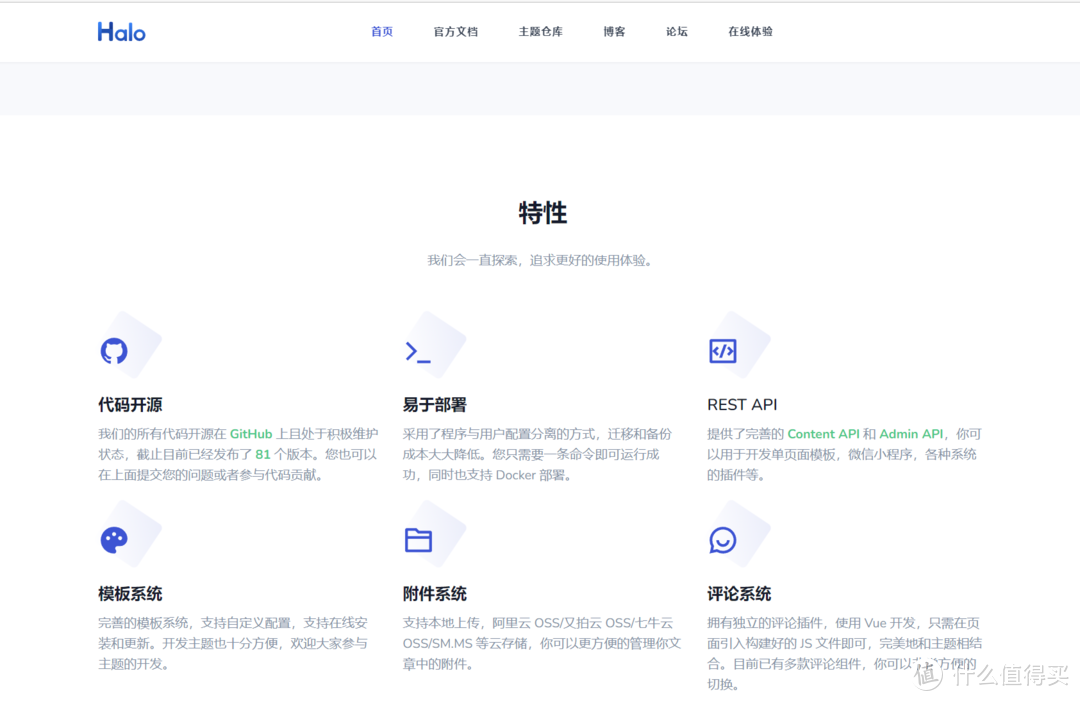The width and height of the screenshot is (1080, 701).
Task: Click the REST API code icon
Action: coord(722,351)
